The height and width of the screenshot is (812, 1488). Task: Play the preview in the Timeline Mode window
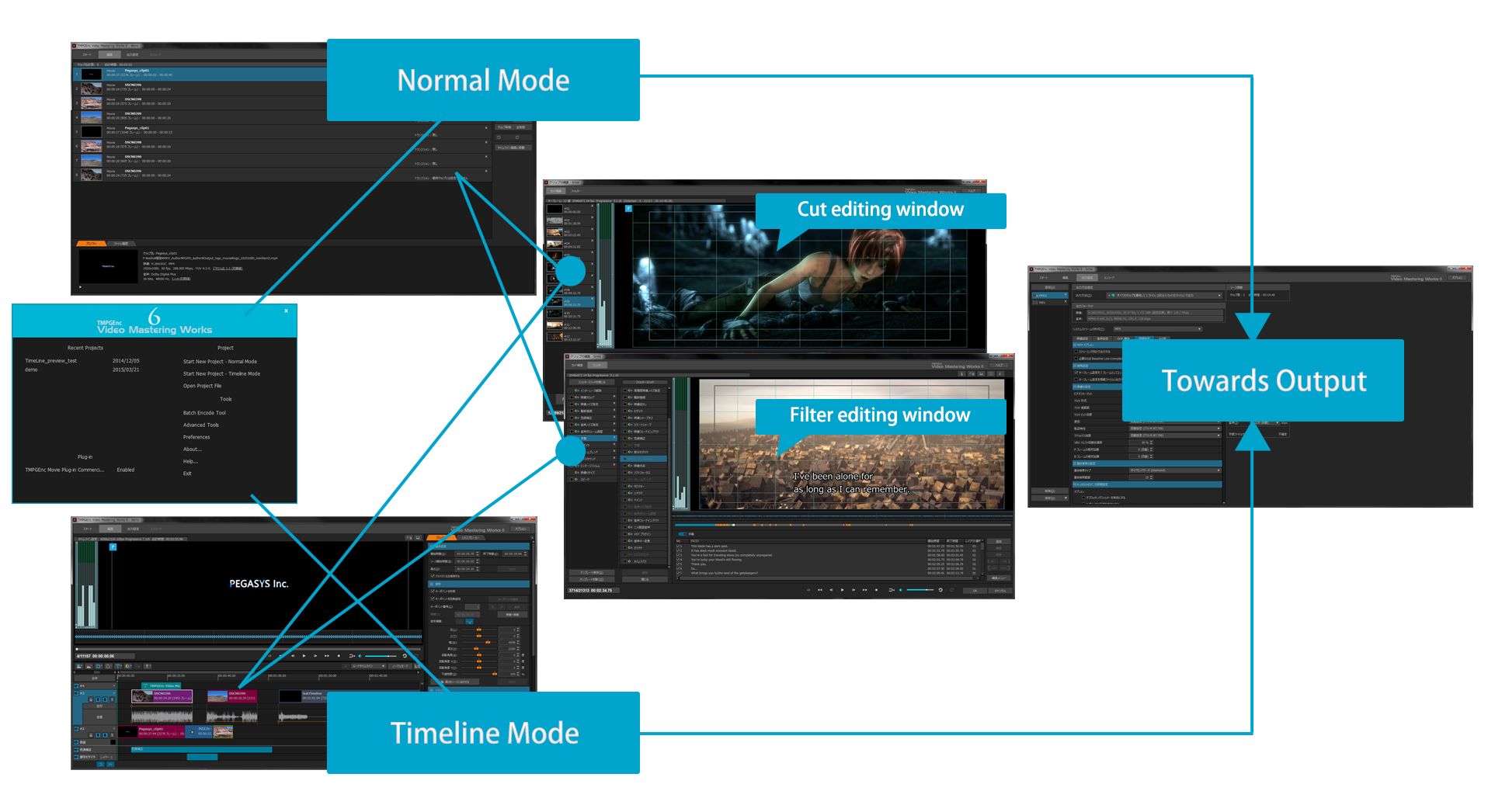tap(304, 656)
